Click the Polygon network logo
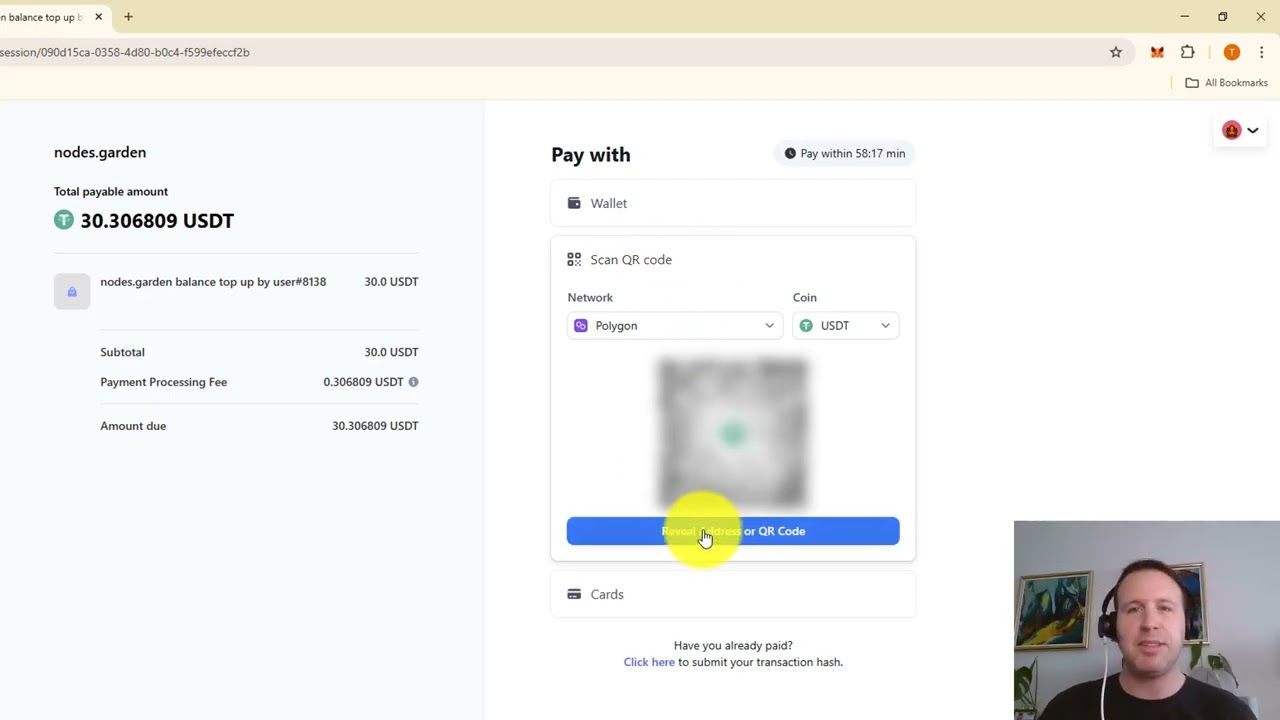 581,326
